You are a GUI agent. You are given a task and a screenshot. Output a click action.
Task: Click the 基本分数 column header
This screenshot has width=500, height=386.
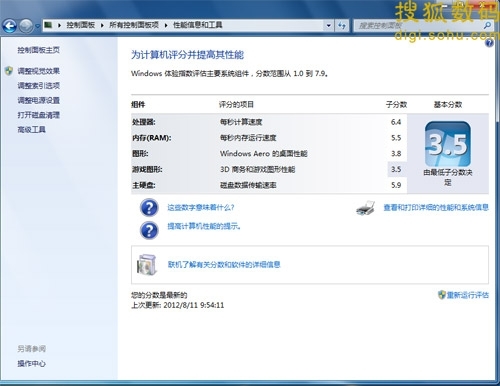click(448, 105)
